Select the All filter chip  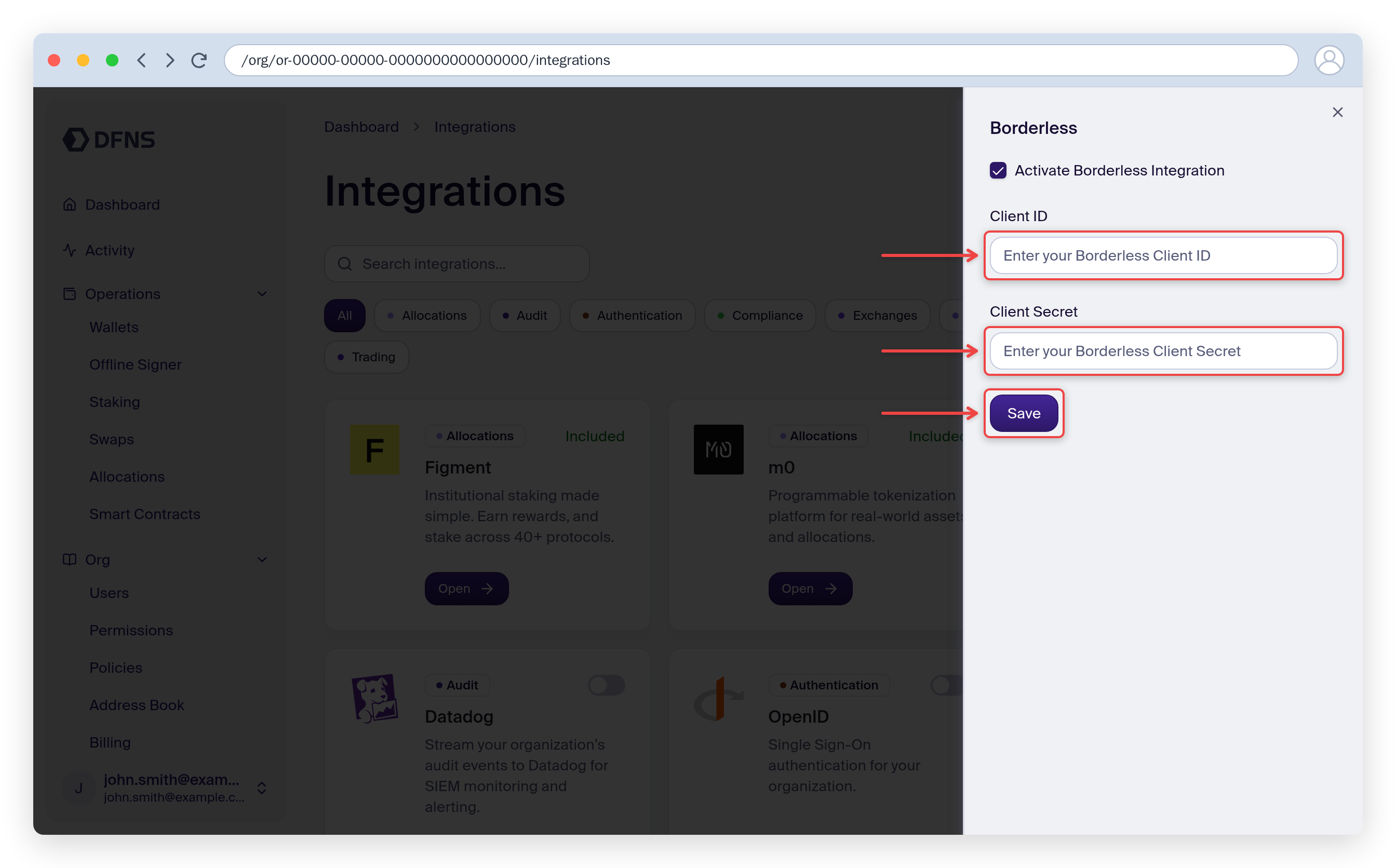click(x=344, y=316)
